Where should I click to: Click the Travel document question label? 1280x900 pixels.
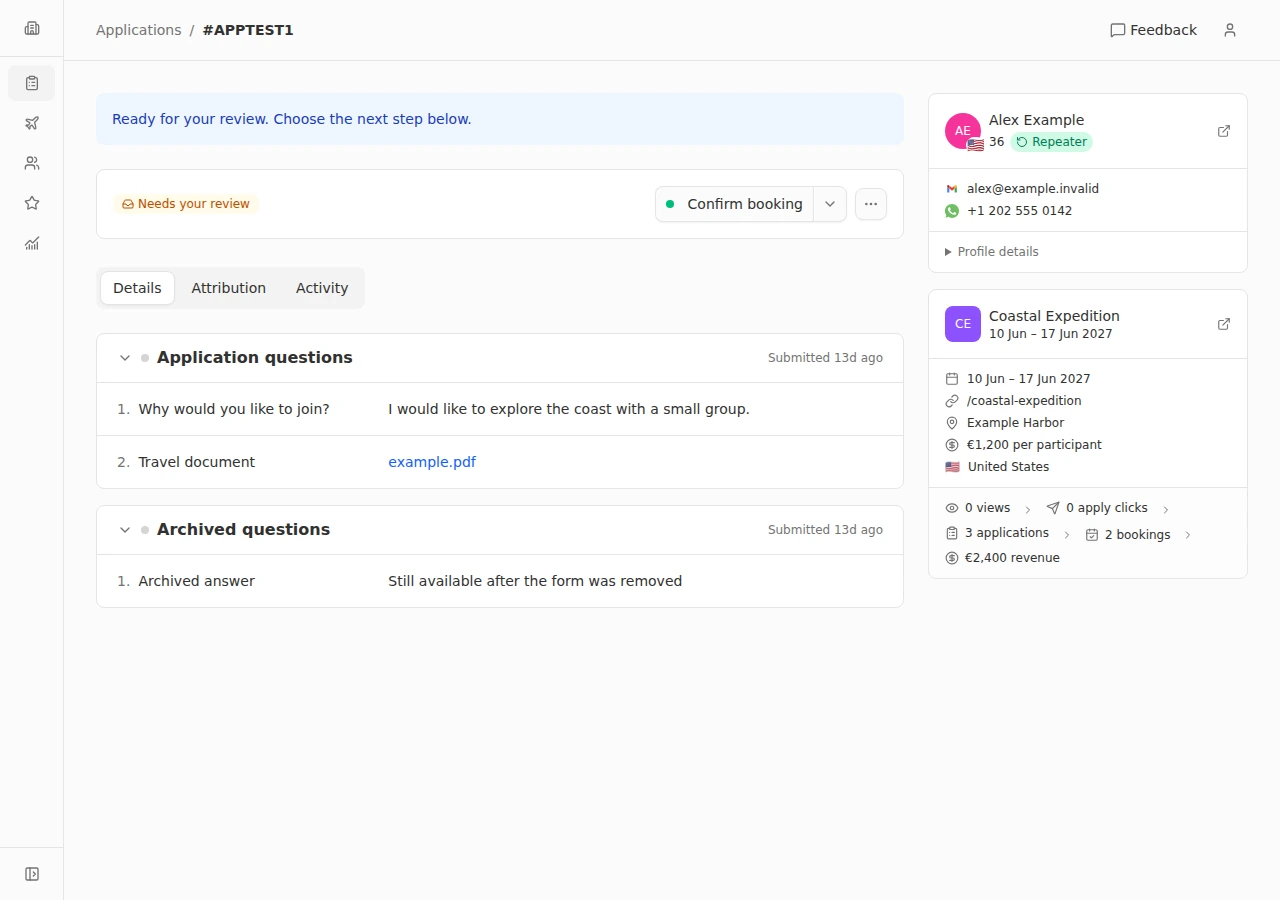pos(196,462)
